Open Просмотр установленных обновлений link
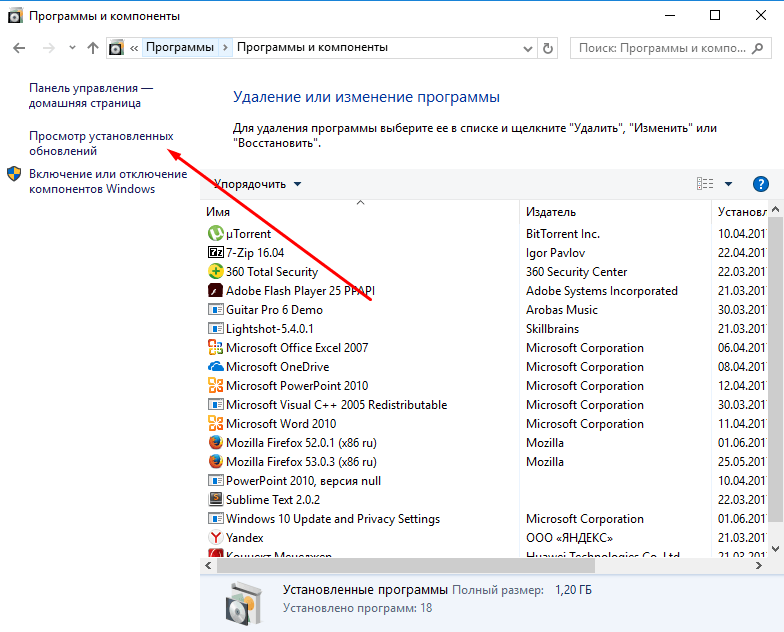 point(101,144)
